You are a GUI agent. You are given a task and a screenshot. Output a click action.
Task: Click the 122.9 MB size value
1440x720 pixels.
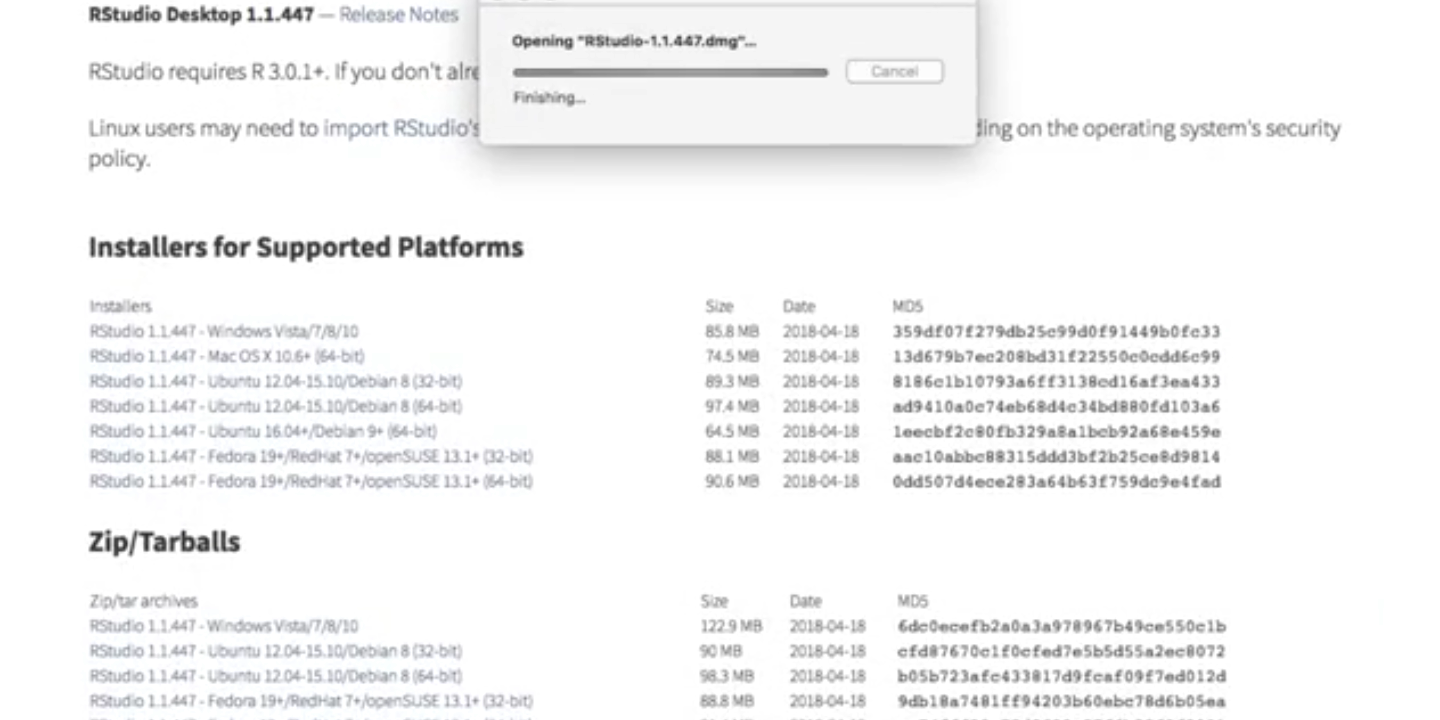[x=731, y=626]
